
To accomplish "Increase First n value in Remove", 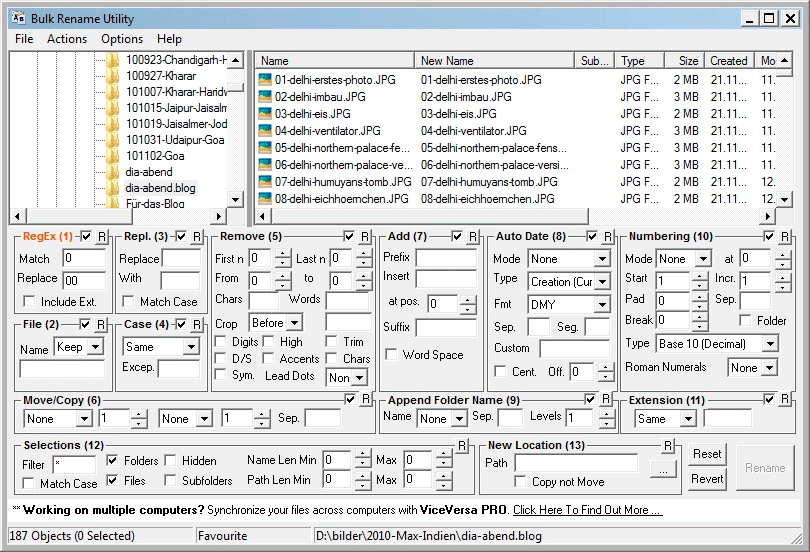I will (283, 254).
